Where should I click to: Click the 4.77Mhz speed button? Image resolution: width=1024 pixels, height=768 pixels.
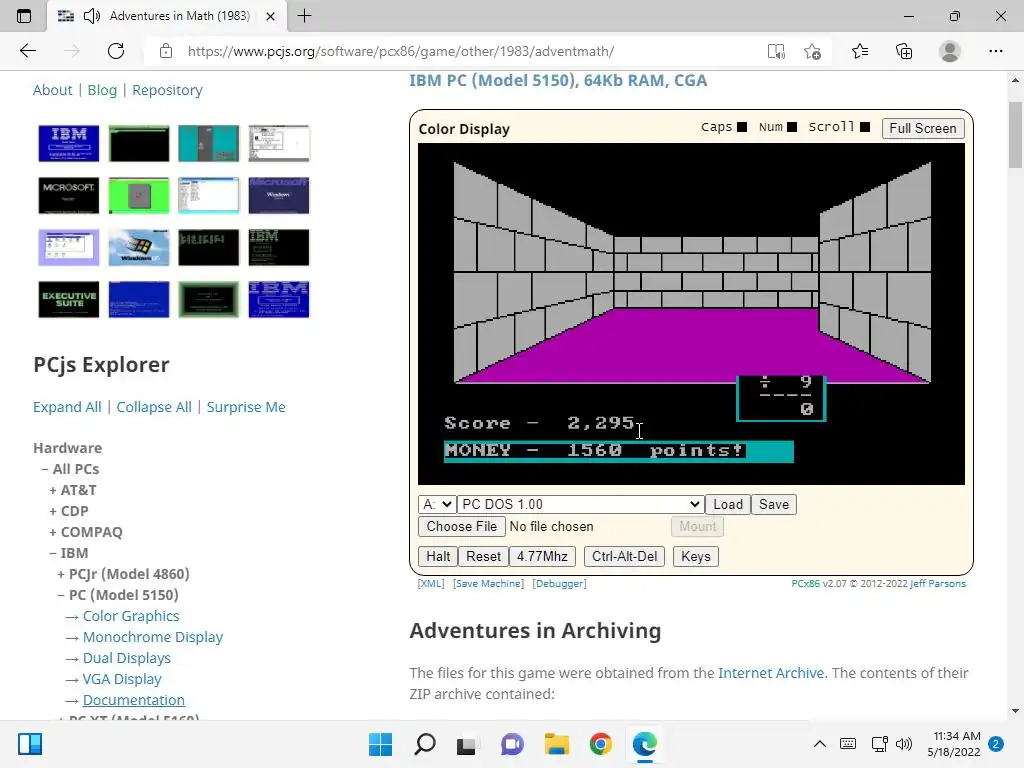542,556
